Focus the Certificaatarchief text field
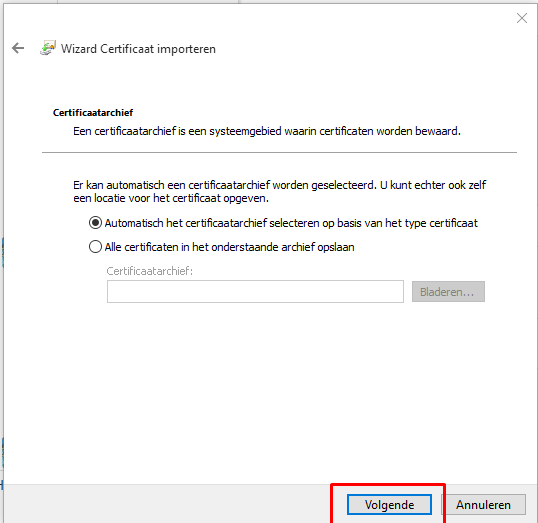Image resolution: width=538 pixels, height=523 pixels. coord(255,292)
